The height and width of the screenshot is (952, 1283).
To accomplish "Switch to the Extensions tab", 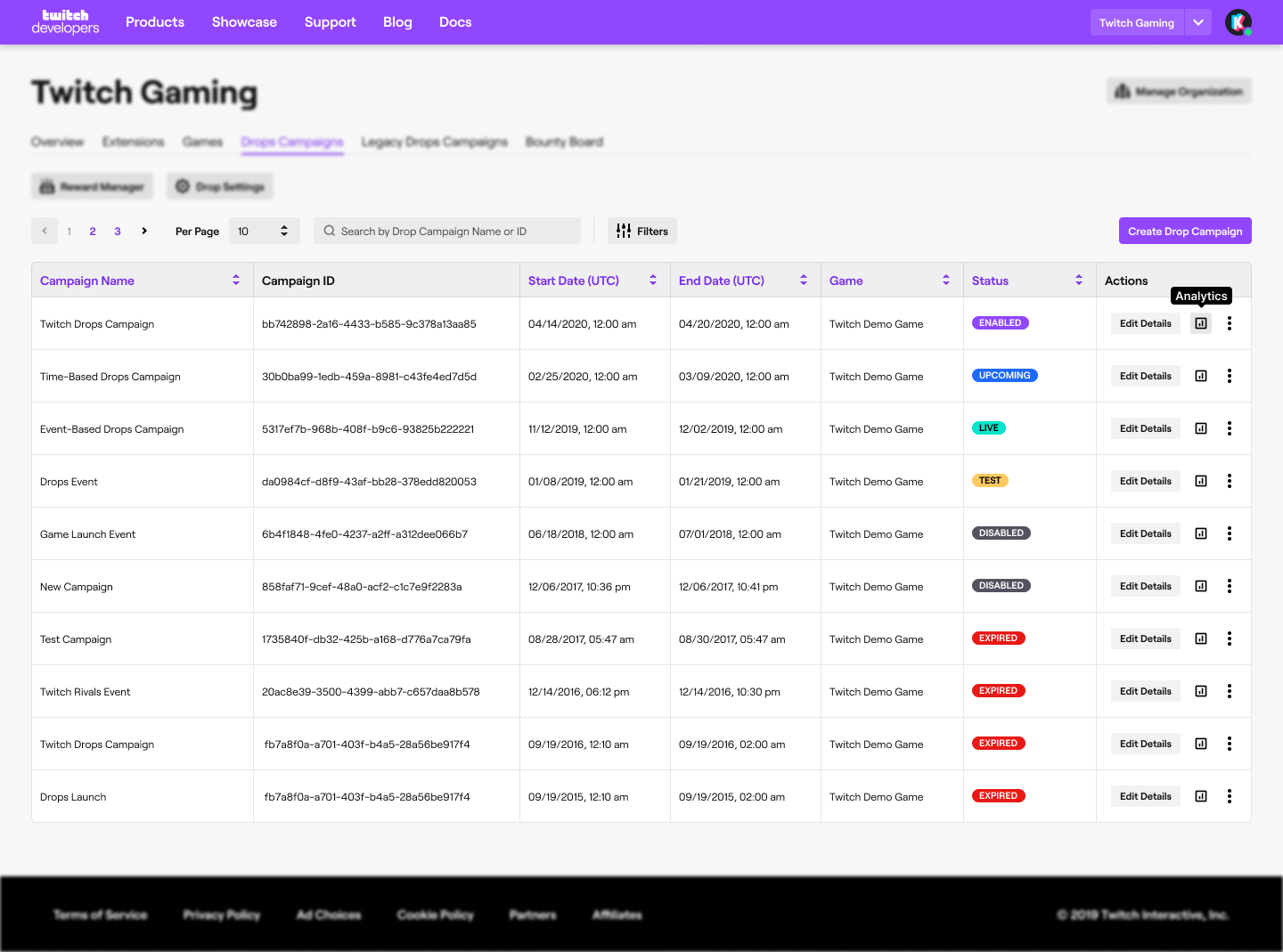I will tap(133, 142).
